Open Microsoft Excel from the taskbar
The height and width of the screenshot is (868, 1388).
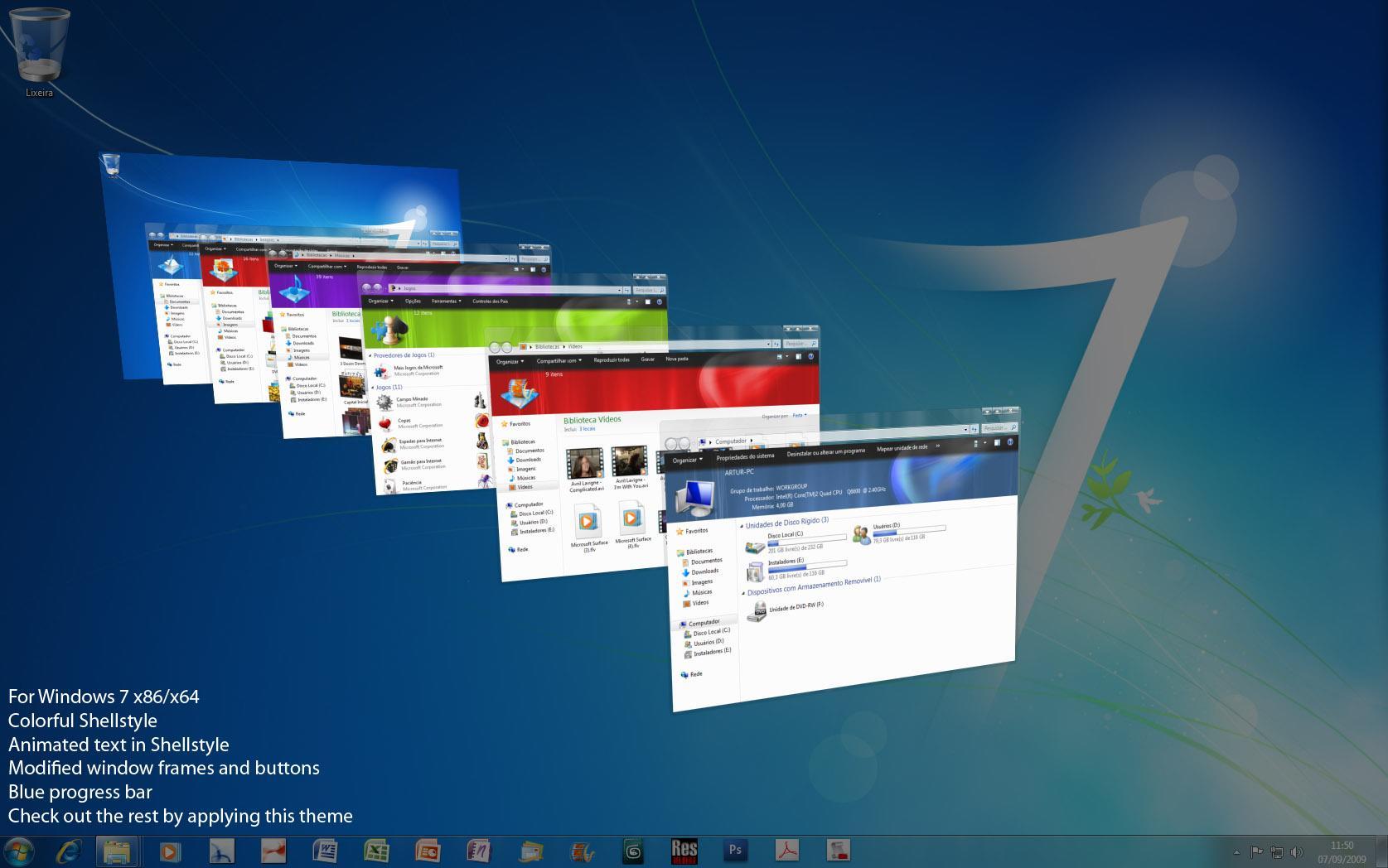[x=377, y=851]
